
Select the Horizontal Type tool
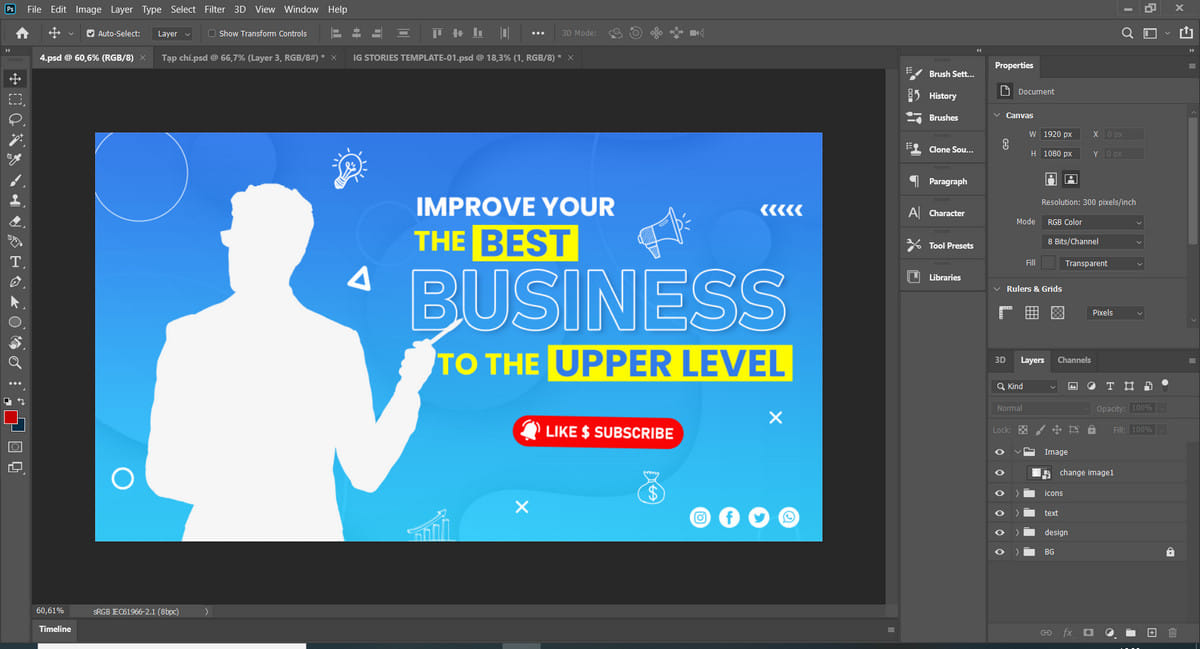15,262
